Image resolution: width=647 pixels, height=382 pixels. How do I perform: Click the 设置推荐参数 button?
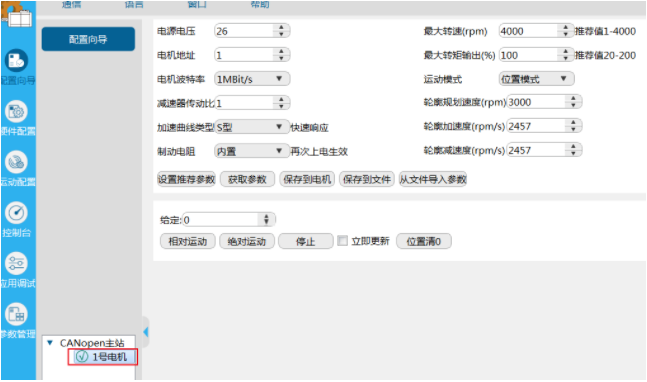coord(186,179)
